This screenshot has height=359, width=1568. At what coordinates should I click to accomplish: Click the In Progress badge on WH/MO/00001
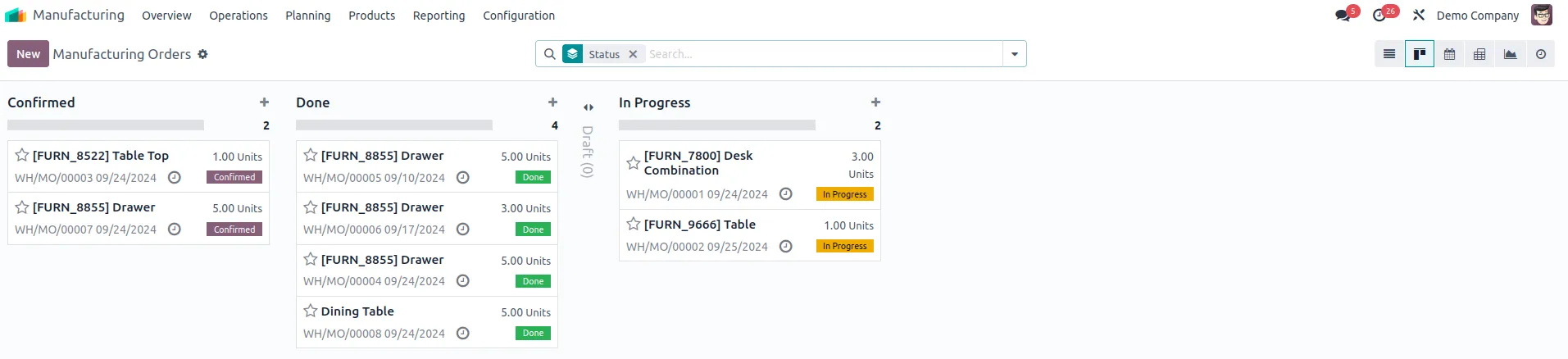click(x=845, y=194)
